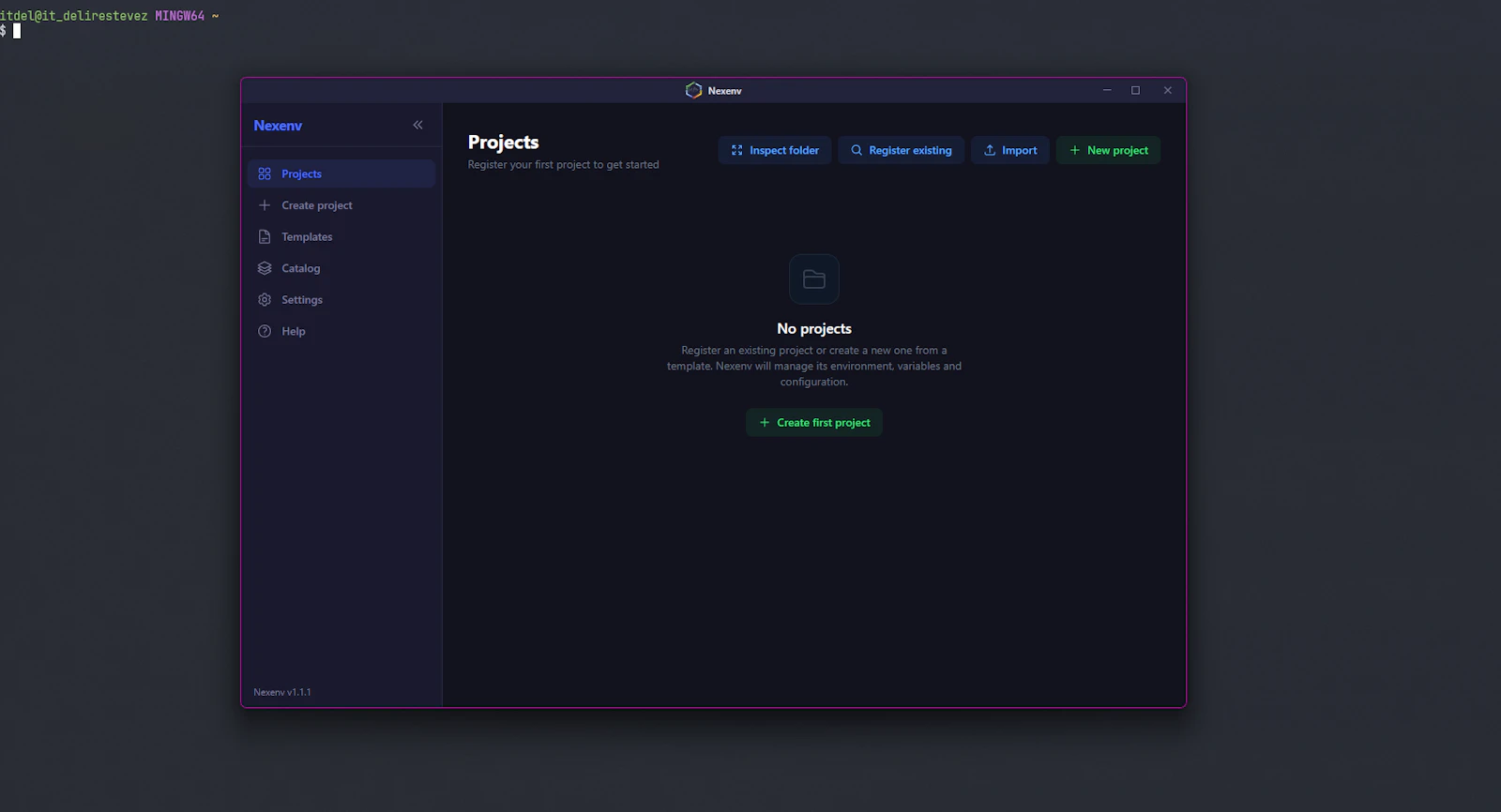The width and height of the screenshot is (1501, 812).
Task: Click the magnifier icon in the Register existing button
Action: (x=857, y=150)
